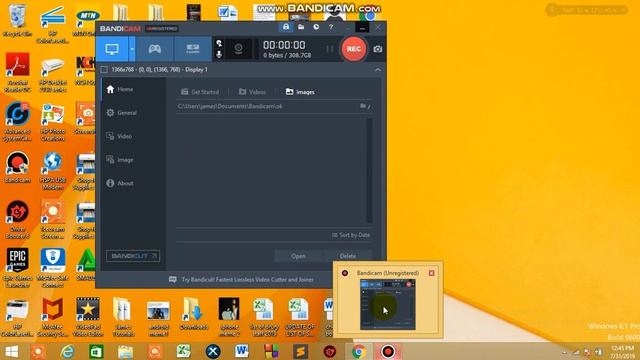This screenshot has width=640, height=360.
Task: Open Bandicam help question mark
Action: click(x=331, y=27)
